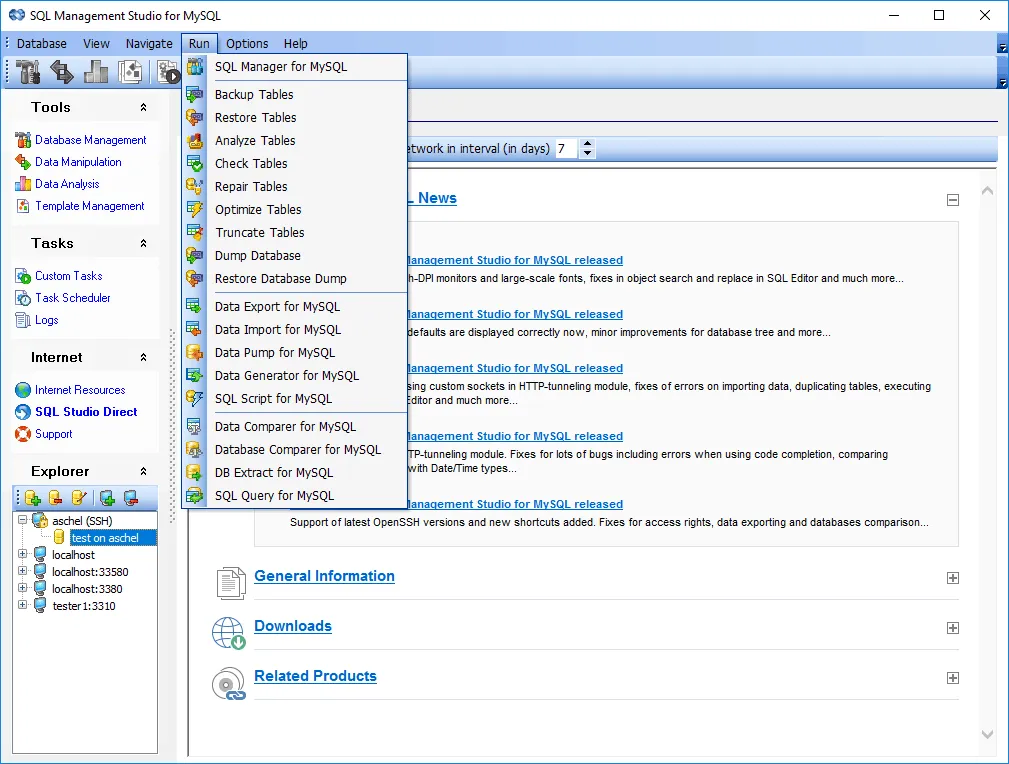
Task: Open the SQL Studio Direct link
Action: pyautogui.click(x=86, y=412)
